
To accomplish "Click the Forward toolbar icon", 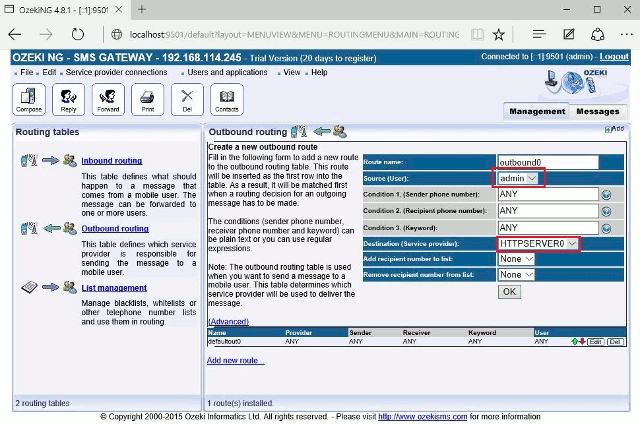I will (x=107, y=99).
